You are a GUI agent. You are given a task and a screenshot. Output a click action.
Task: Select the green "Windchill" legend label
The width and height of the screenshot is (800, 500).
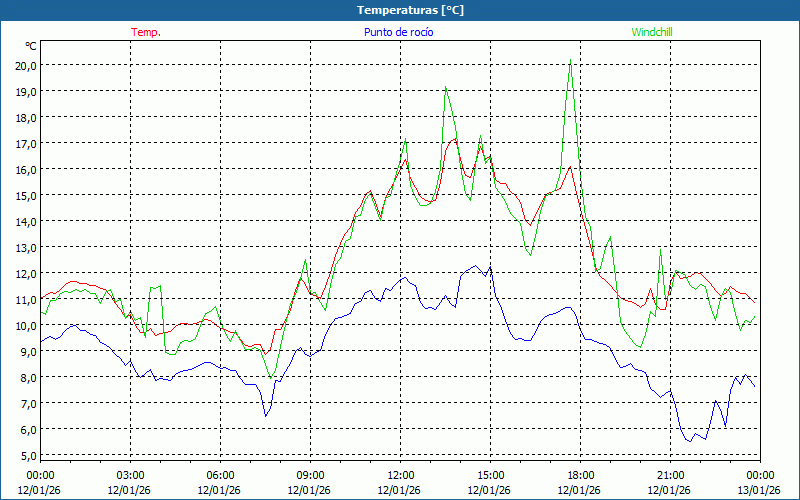pyautogui.click(x=652, y=32)
